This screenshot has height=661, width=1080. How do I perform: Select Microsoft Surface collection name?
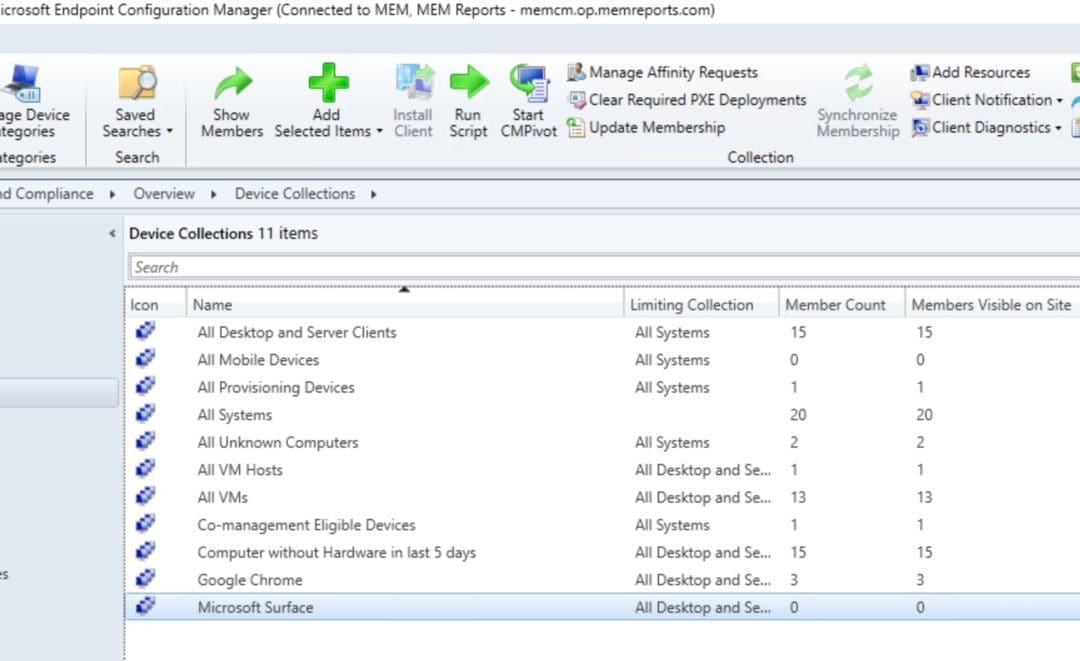pos(255,607)
